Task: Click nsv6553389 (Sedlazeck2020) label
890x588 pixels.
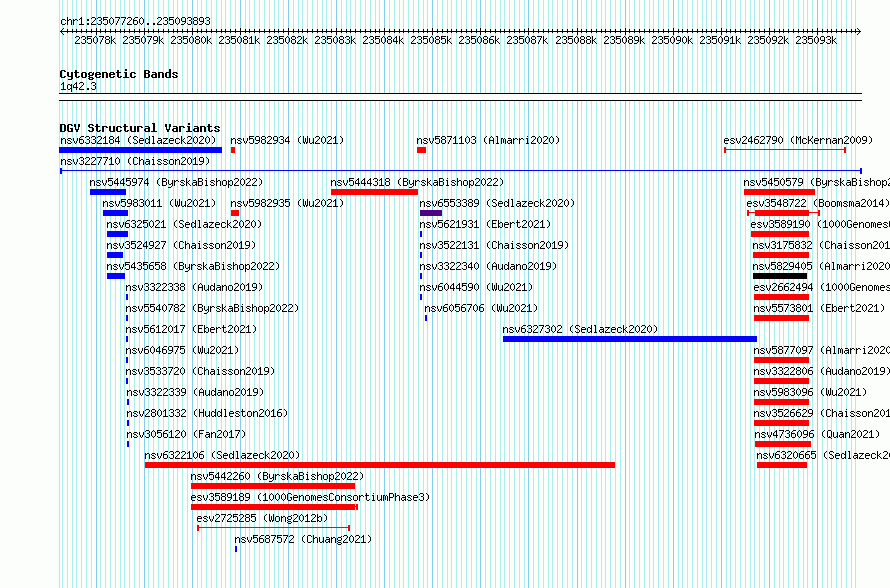Action: pyautogui.click(x=497, y=203)
